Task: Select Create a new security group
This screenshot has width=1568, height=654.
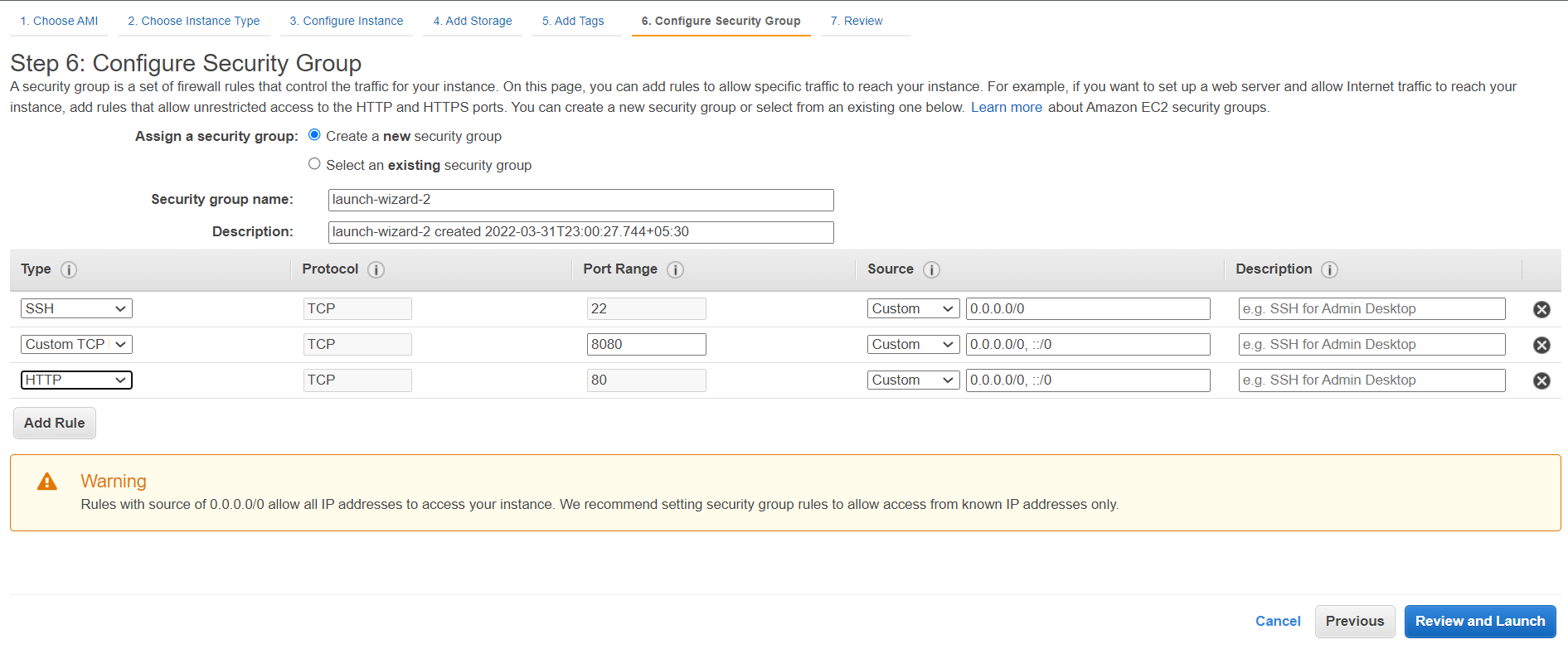Action: point(314,135)
